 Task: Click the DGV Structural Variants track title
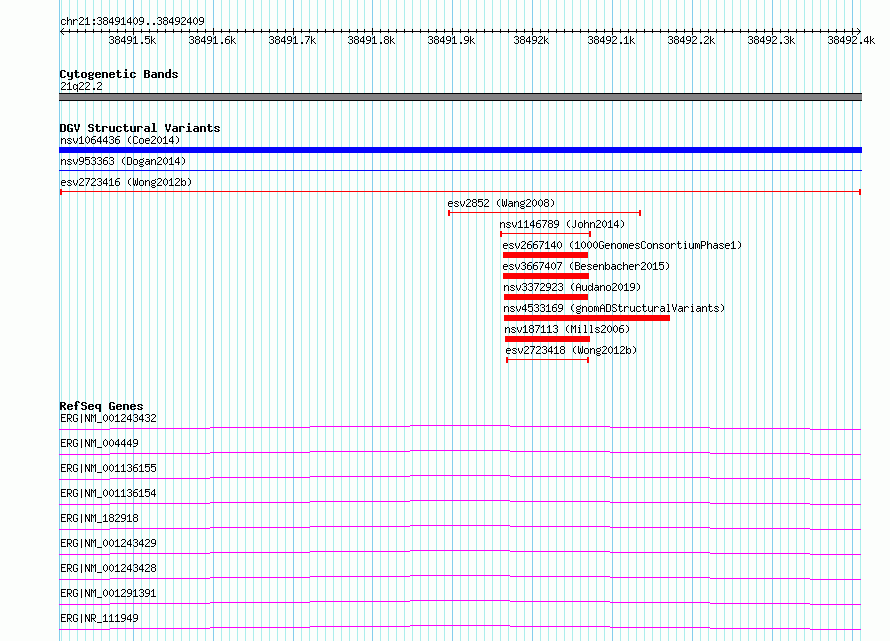pyautogui.click(x=140, y=128)
